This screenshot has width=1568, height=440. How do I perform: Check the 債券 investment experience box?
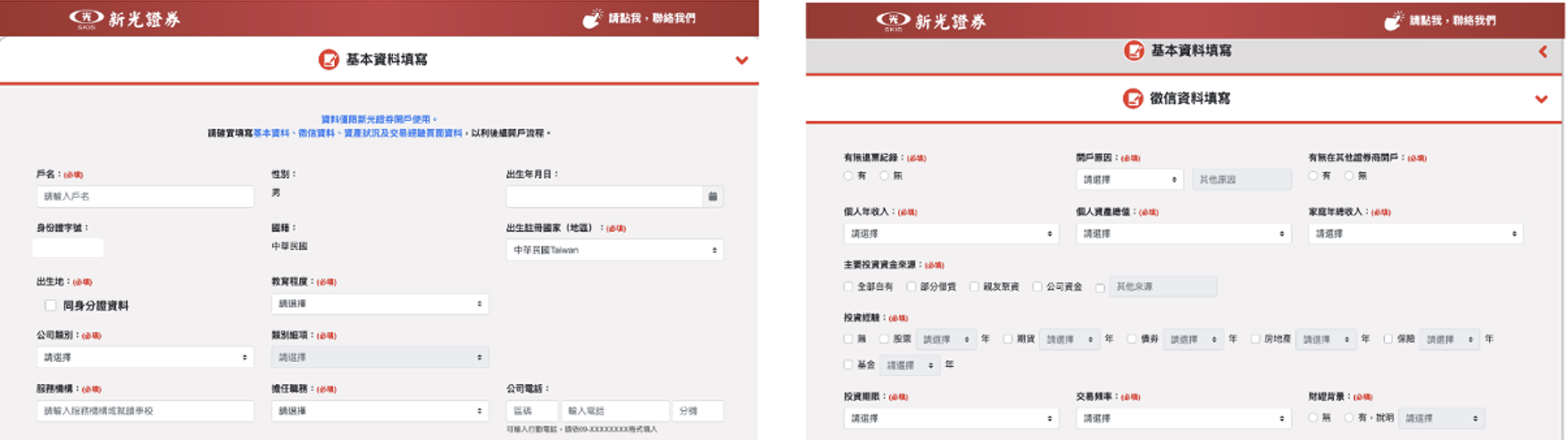click(x=1131, y=339)
